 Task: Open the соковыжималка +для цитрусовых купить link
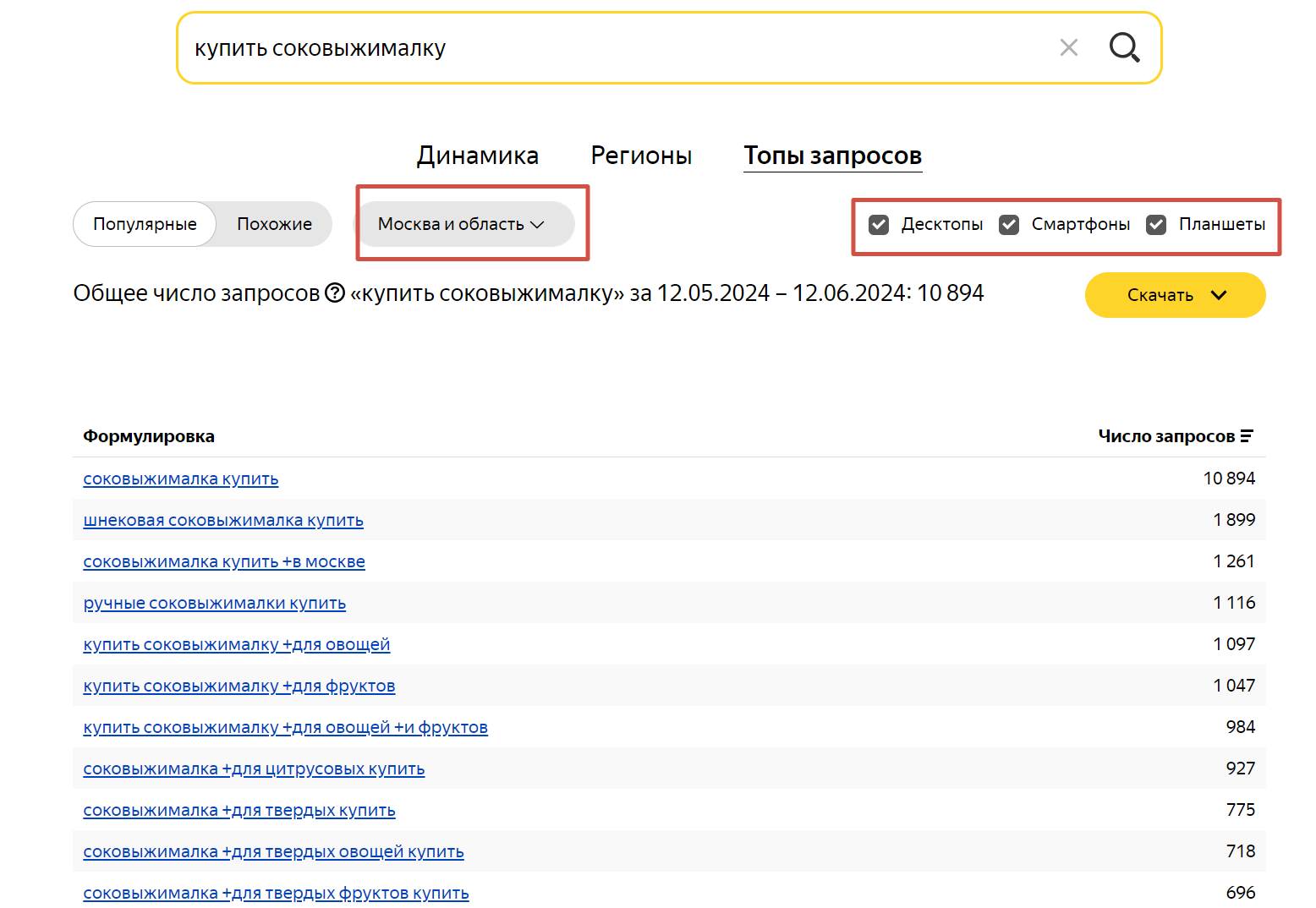click(x=254, y=769)
